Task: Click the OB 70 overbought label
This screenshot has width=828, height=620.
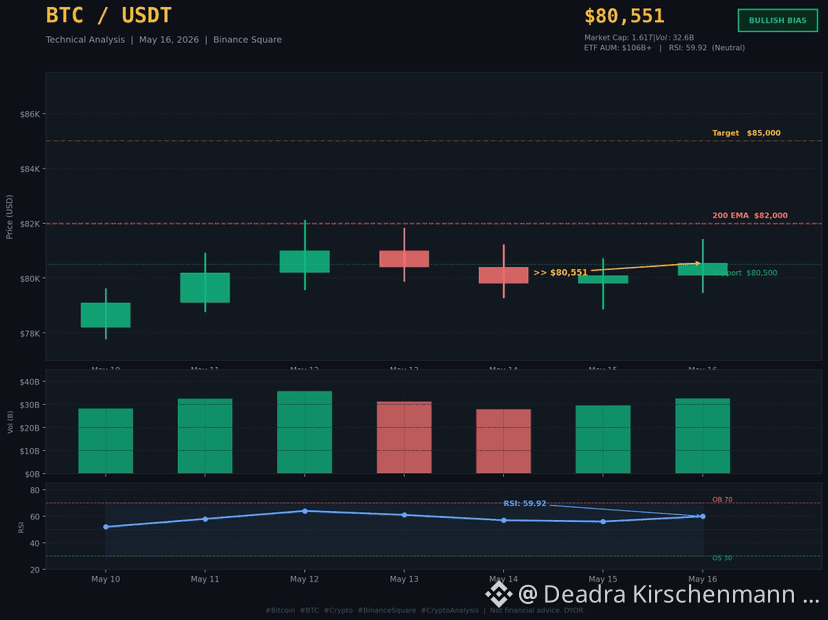Action: pos(722,500)
